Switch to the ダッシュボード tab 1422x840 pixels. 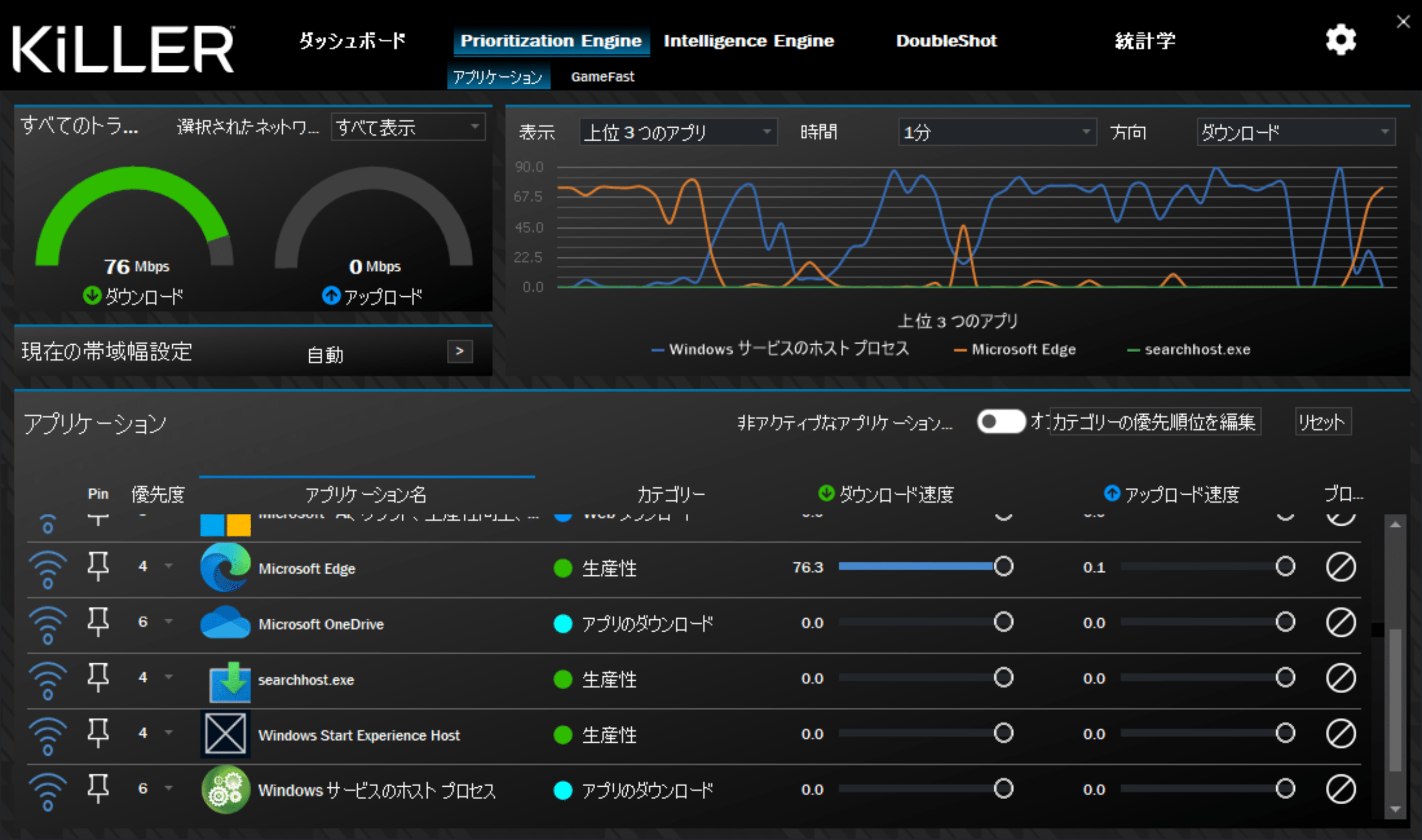point(352,41)
